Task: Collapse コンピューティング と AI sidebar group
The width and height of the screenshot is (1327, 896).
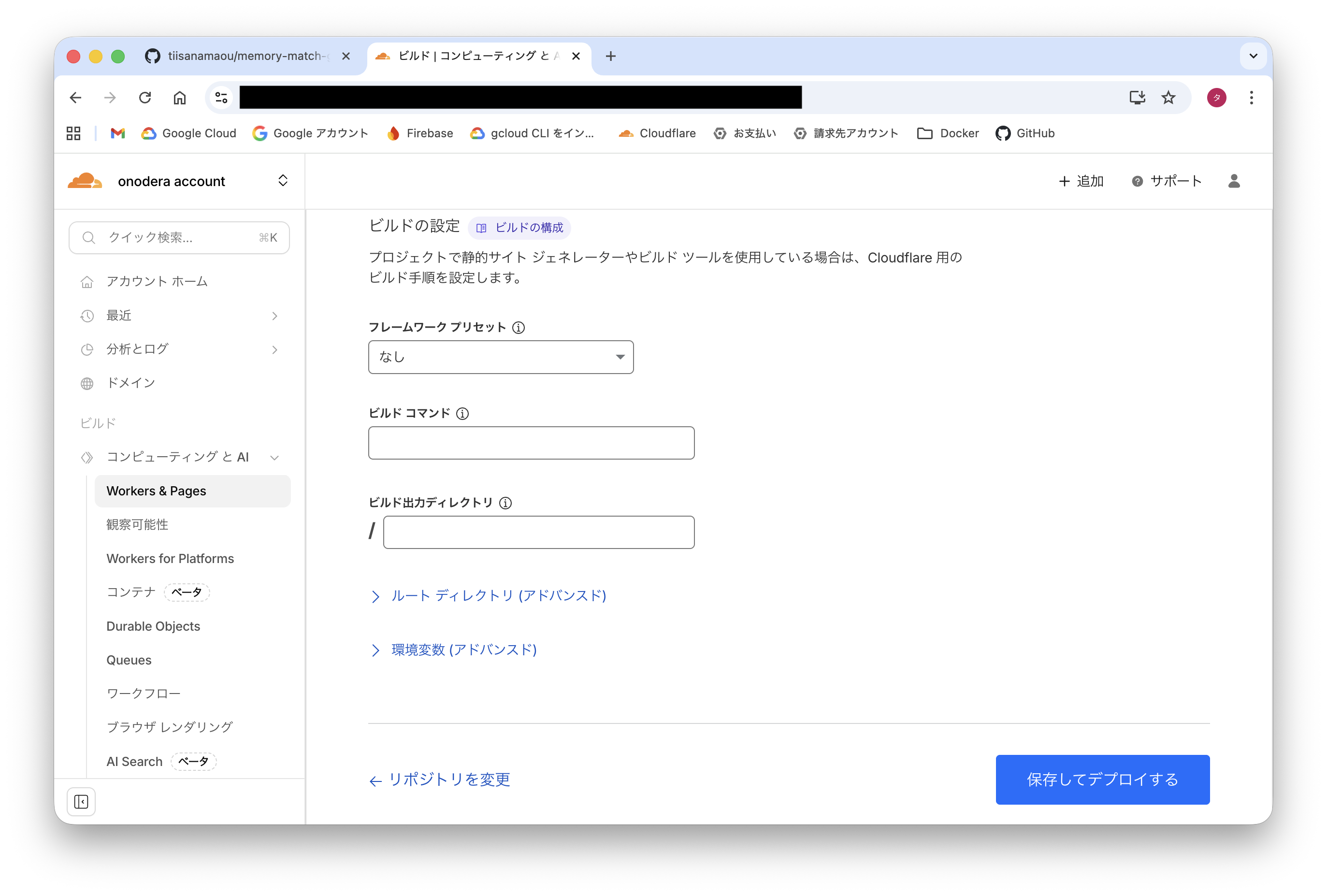Action: (274, 457)
